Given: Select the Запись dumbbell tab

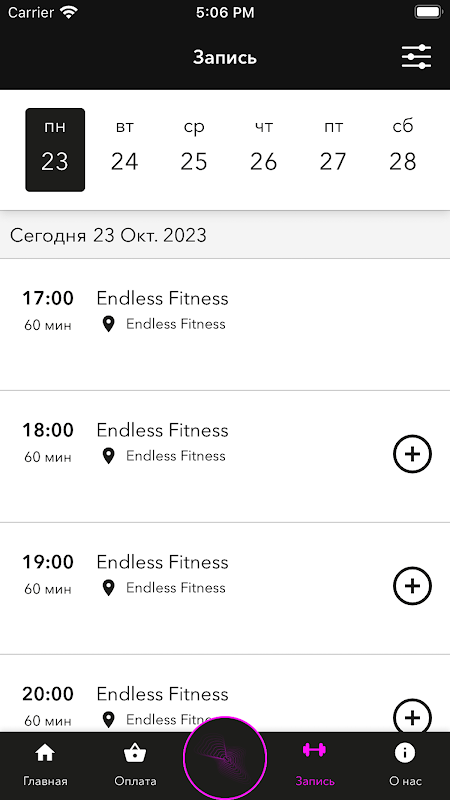Looking at the screenshot, I should pyautogui.click(x=315, y=764).
